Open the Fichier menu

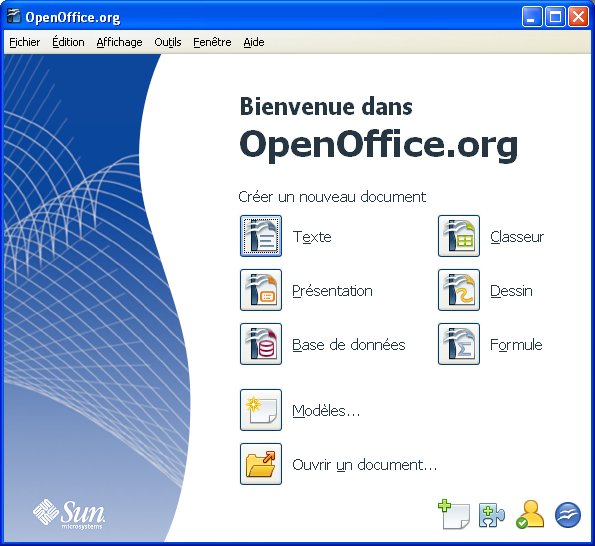point(25,42)
